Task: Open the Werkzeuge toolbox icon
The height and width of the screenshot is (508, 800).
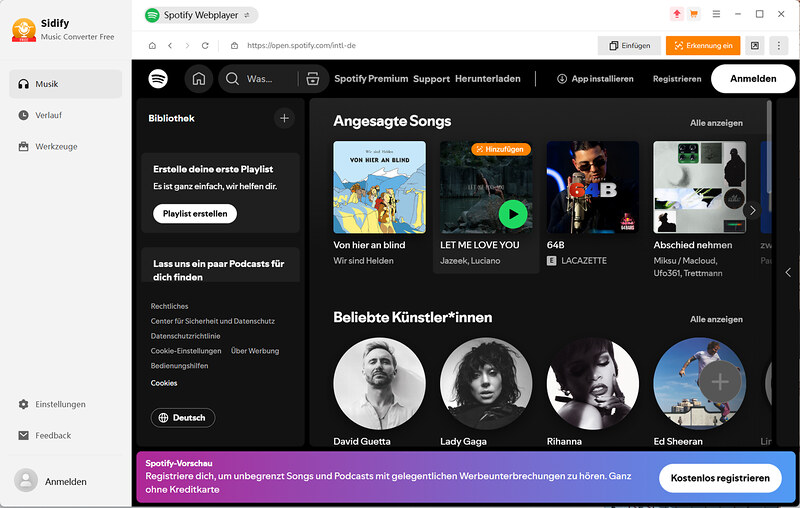Action: 23,146
